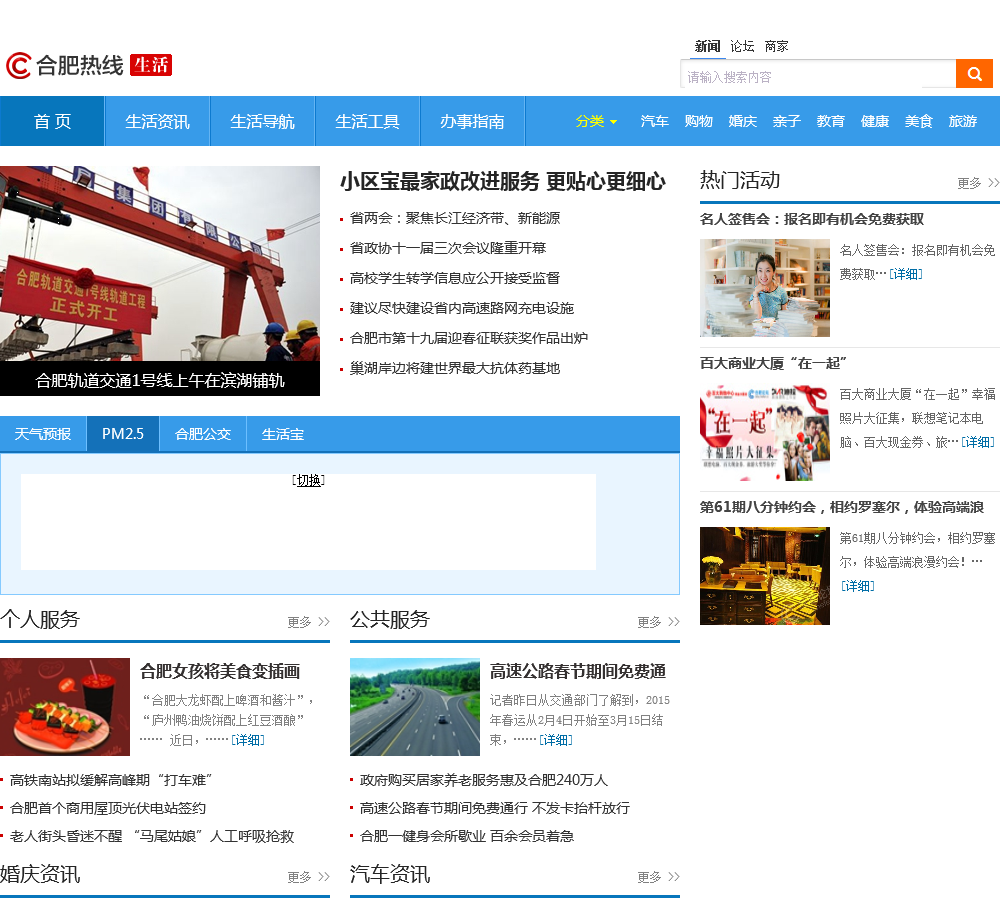Open the 生活资讯 navigation item
Screen dimensions: 1000x909
pyautogui.click(x=158, y=121)
